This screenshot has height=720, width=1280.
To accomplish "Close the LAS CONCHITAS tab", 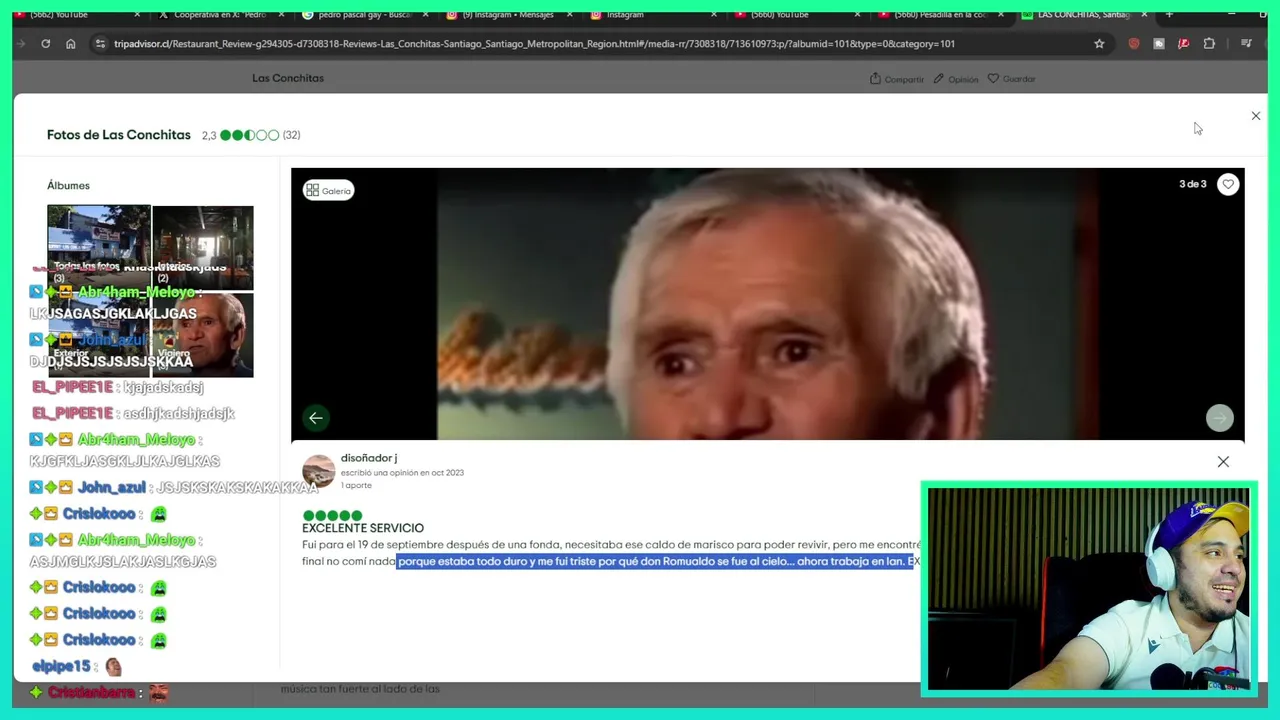I will coord(1144,15).
